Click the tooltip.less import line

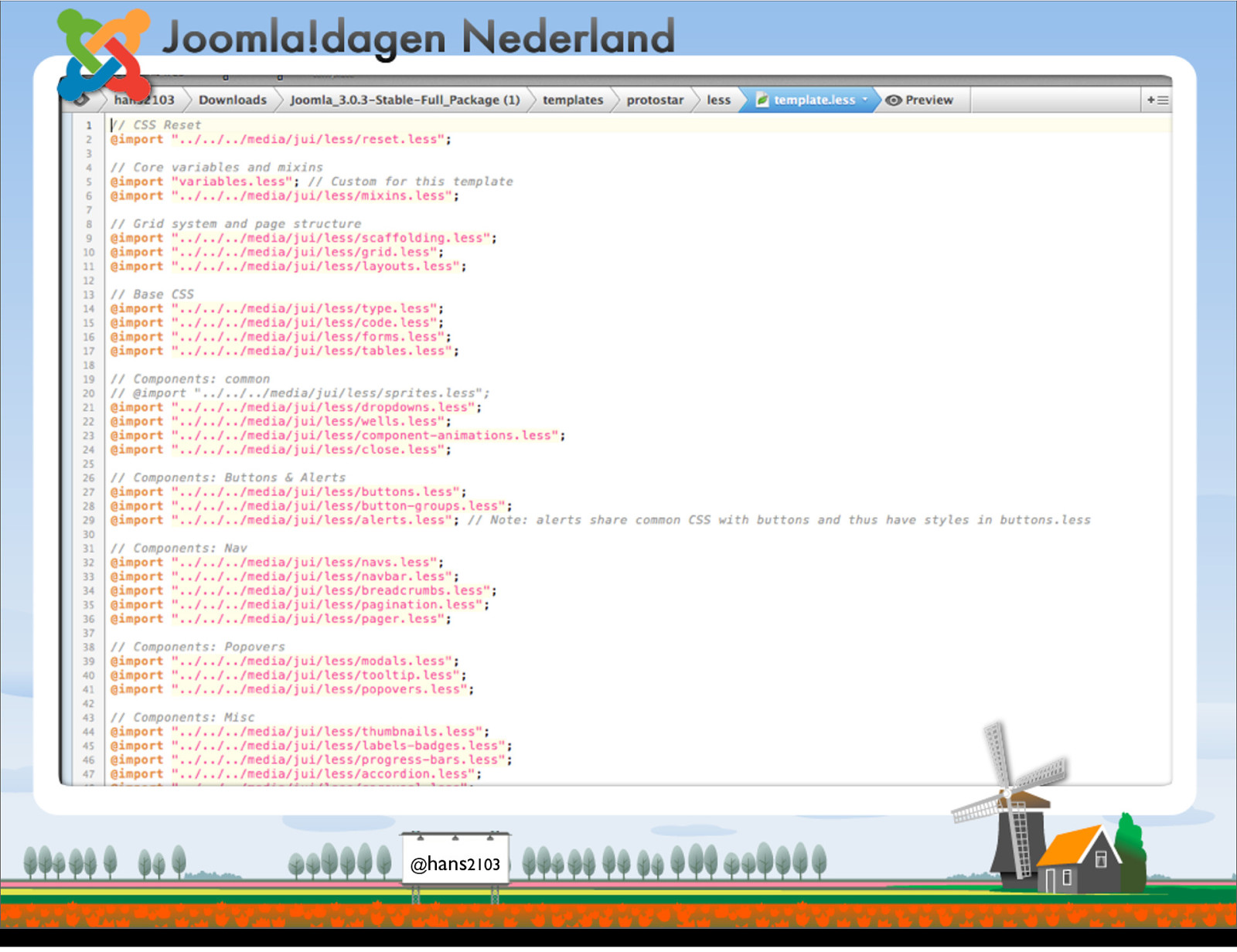[x=288, y=675]
